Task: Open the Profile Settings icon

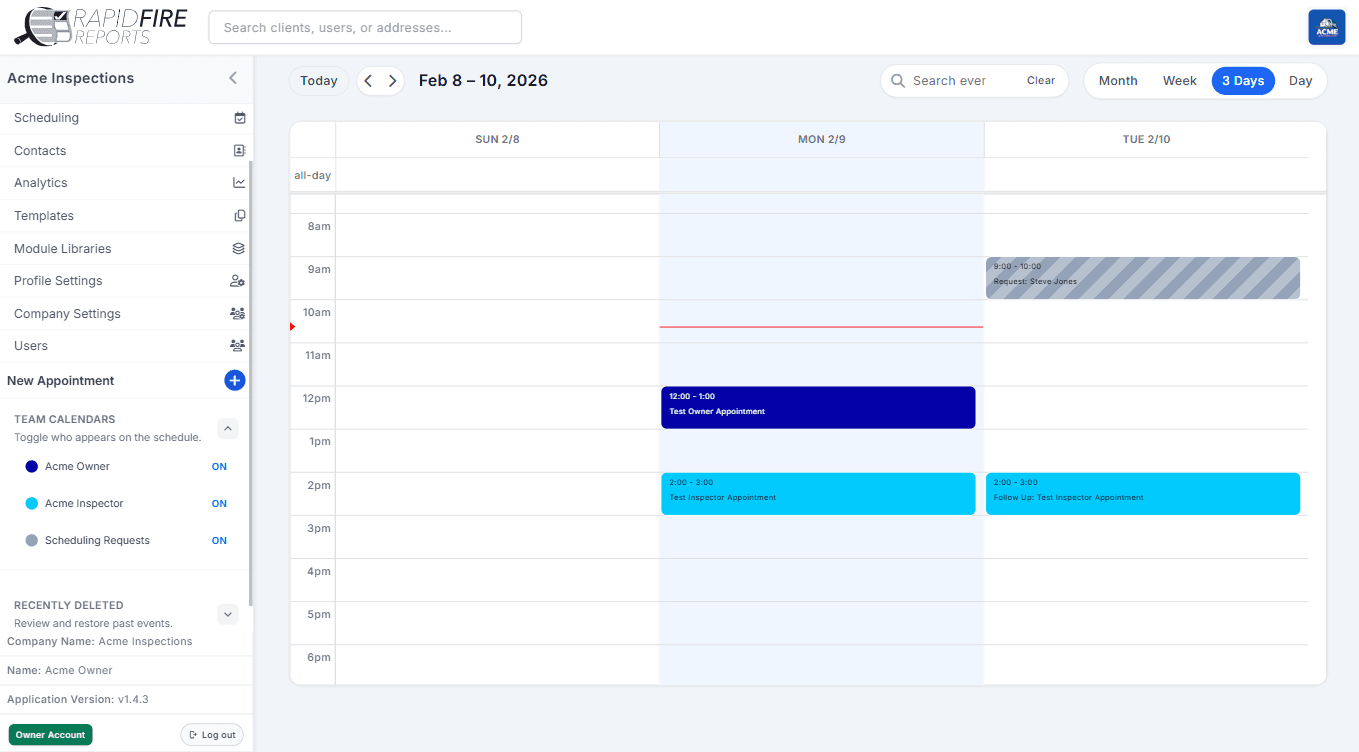Action: tap(239, 280)
